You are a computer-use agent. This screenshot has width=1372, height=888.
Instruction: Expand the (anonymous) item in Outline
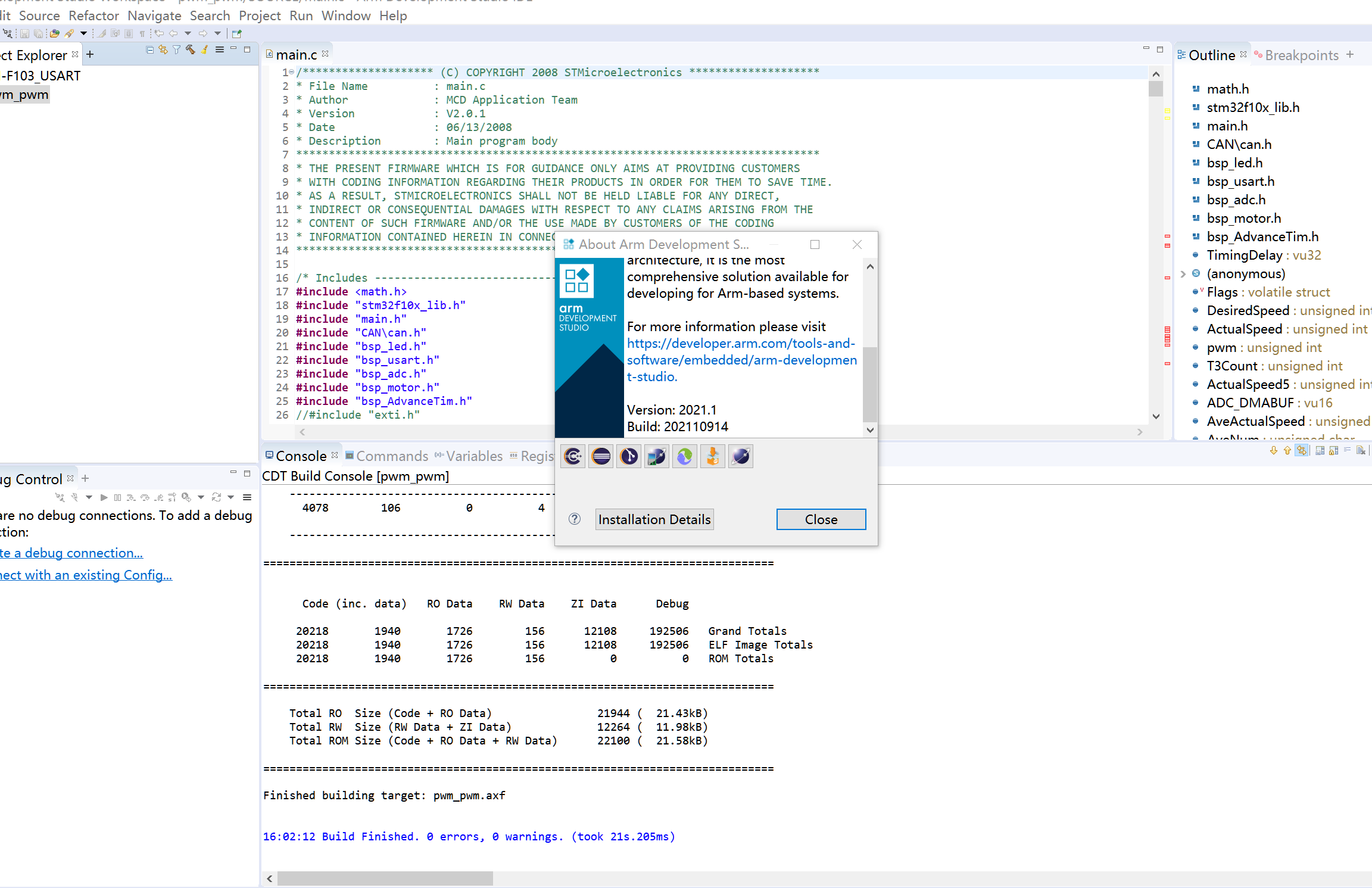pos(1183,273)
